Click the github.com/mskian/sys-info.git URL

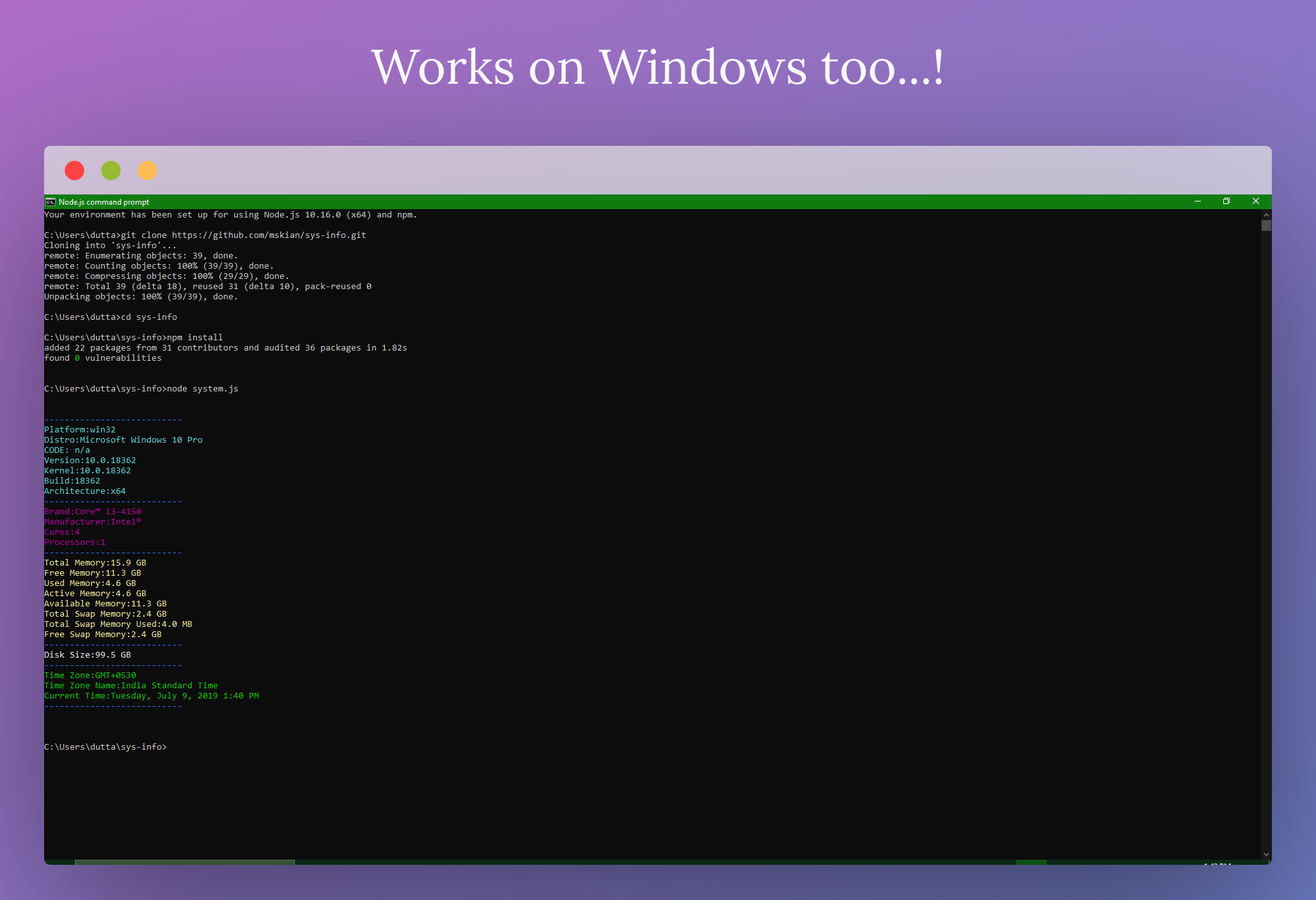tap(269, 235)
